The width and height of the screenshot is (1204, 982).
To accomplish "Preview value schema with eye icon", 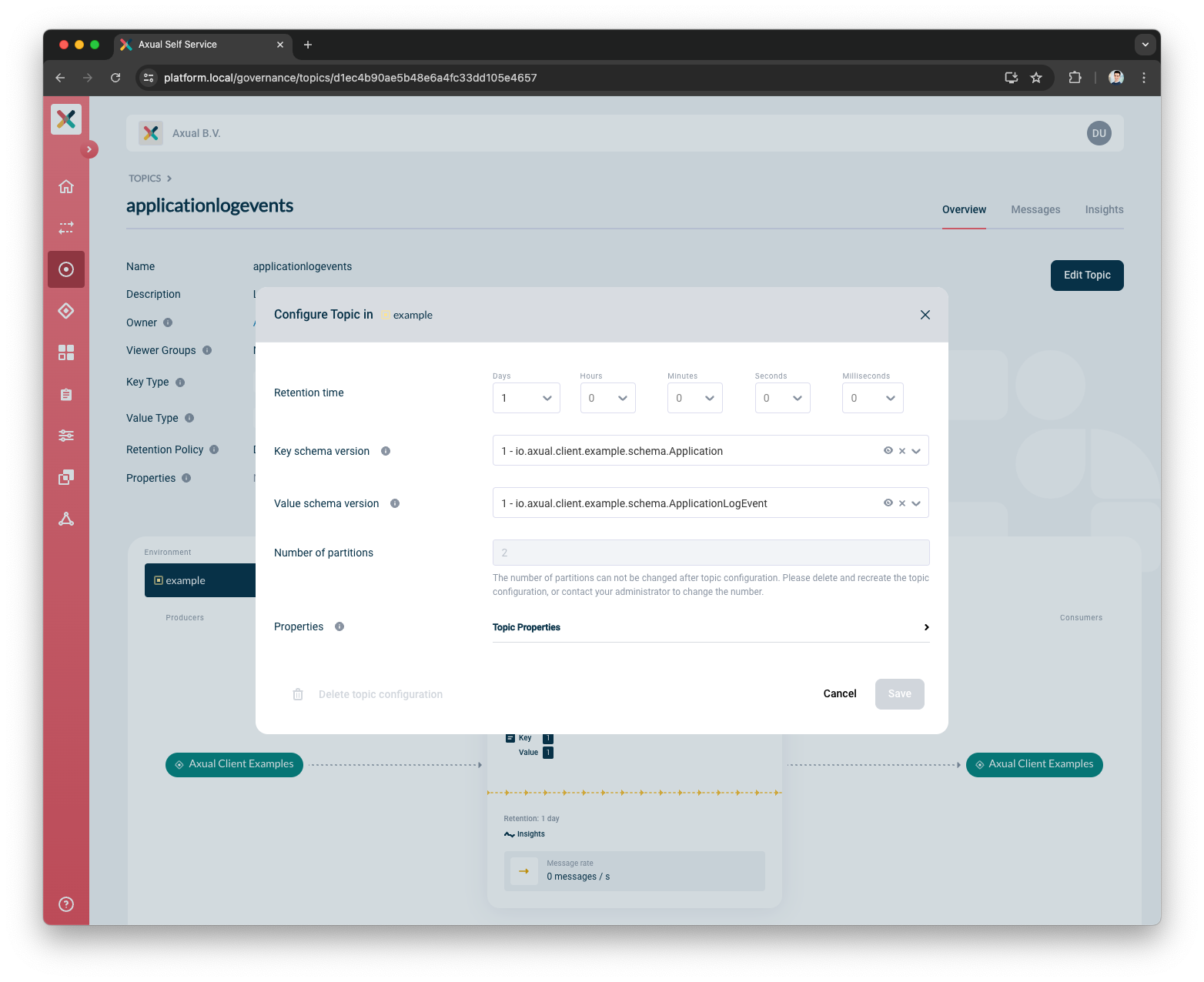I will (888, 503).
